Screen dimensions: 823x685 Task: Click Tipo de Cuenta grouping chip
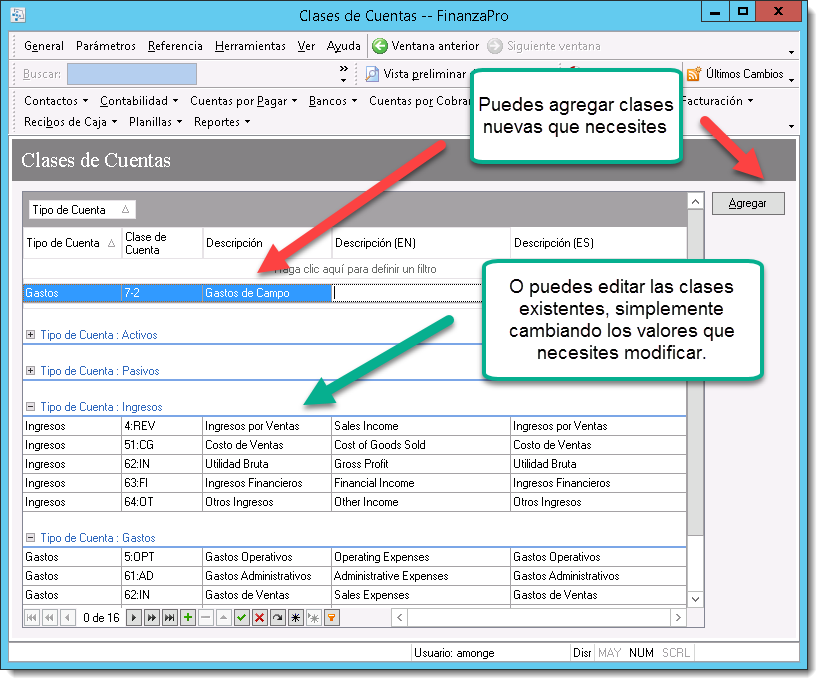(82, 209)
